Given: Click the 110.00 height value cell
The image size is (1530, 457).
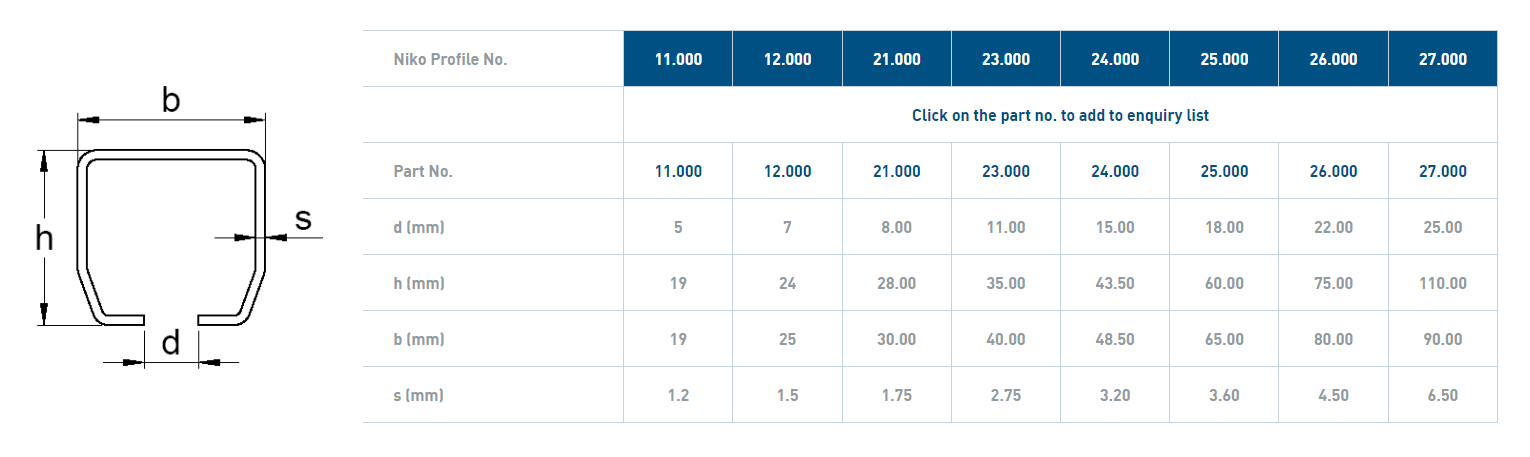Looking at the screenshot, I should pyautogui.click(x=1442, y=283).
